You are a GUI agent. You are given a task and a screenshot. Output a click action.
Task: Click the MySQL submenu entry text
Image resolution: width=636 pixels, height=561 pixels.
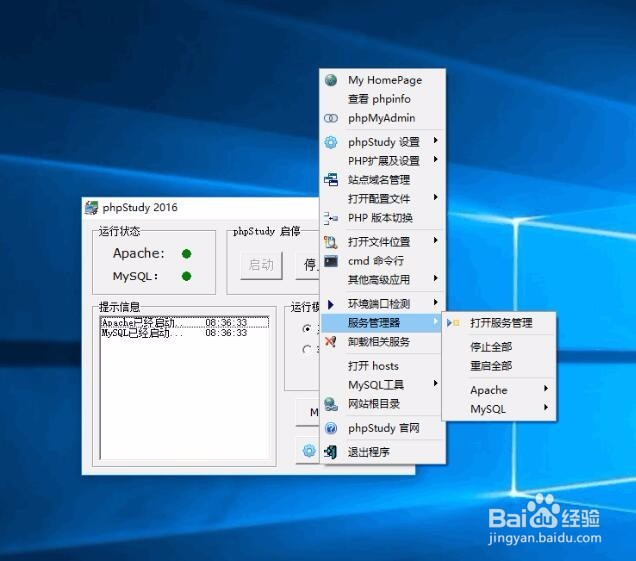488,409
